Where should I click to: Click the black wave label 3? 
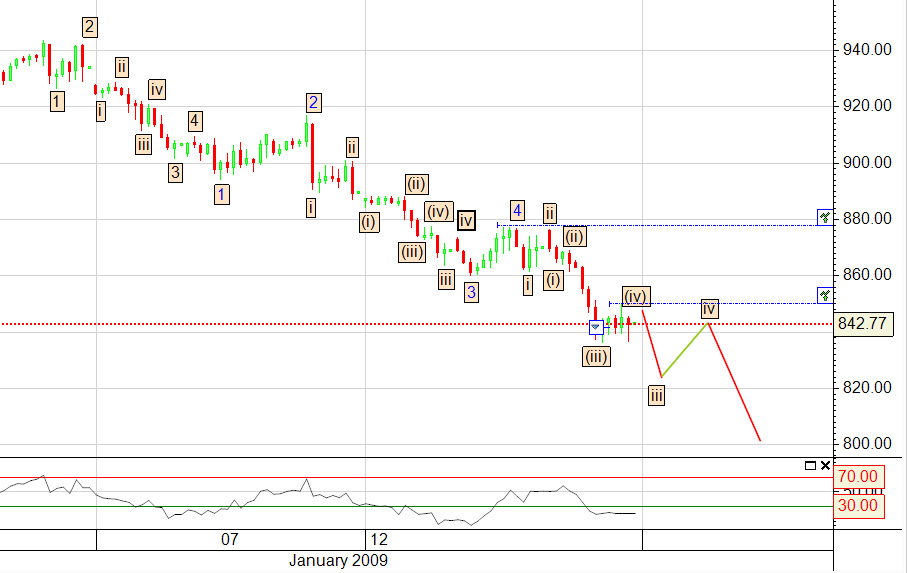(175, 172)
